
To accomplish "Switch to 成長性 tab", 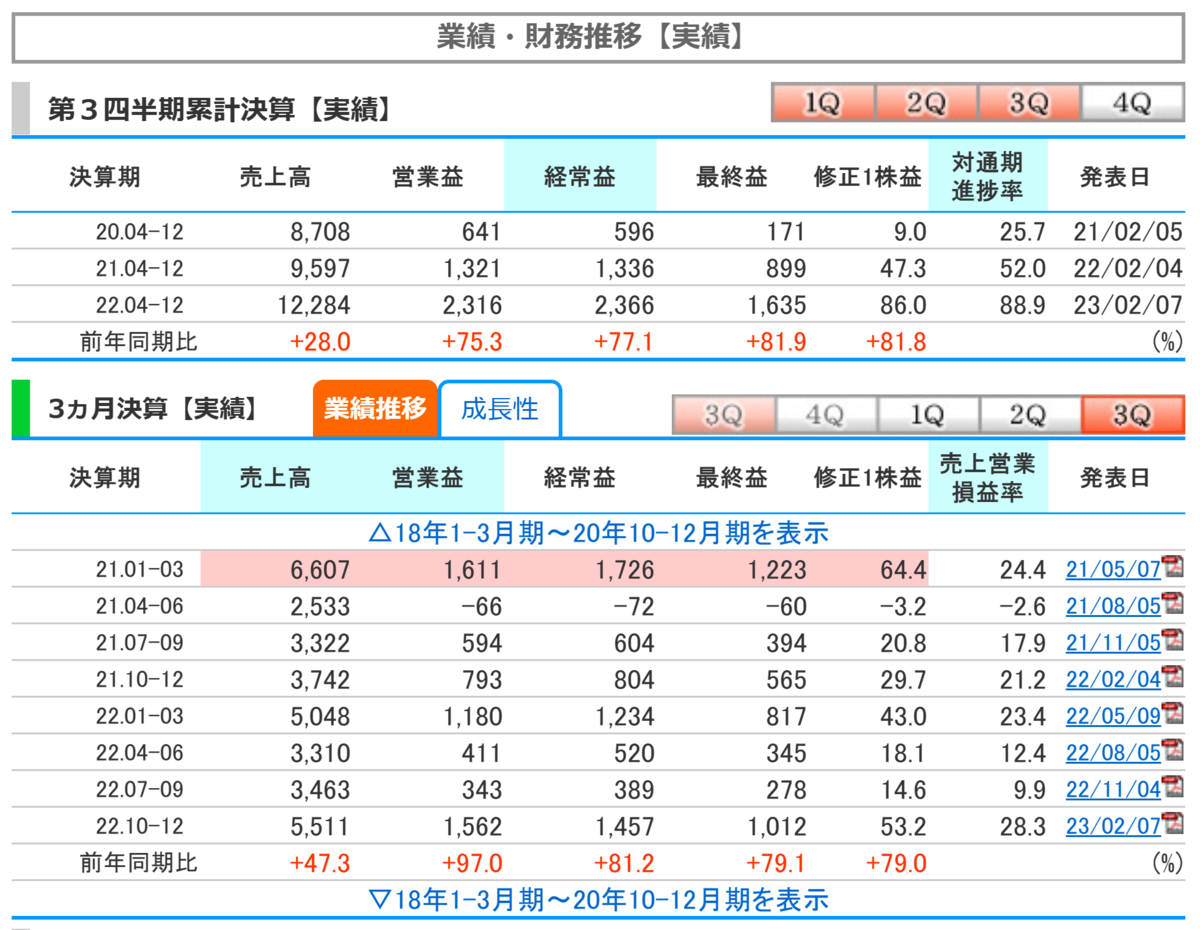I will pos(500,409).
